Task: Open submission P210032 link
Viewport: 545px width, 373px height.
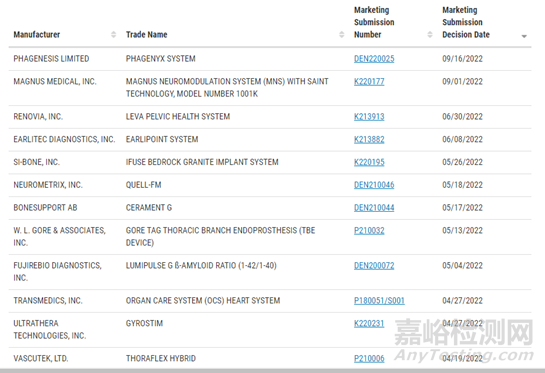Action: click(369, 230)
